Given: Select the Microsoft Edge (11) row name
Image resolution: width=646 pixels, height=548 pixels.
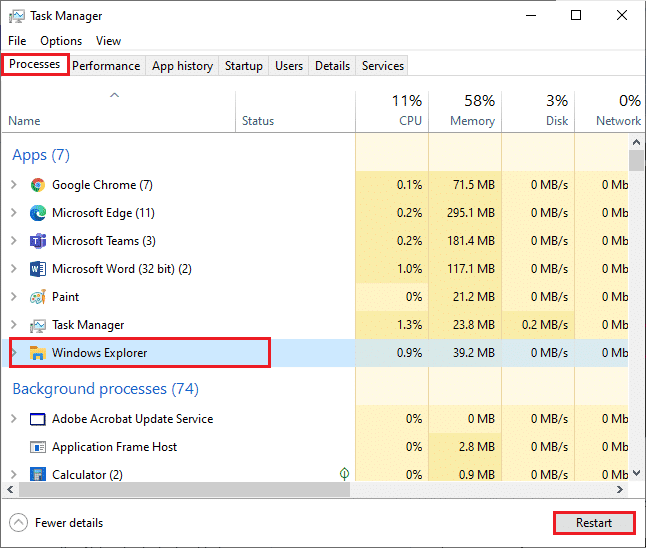Looking at the screenshot, I should pos(103,213).
